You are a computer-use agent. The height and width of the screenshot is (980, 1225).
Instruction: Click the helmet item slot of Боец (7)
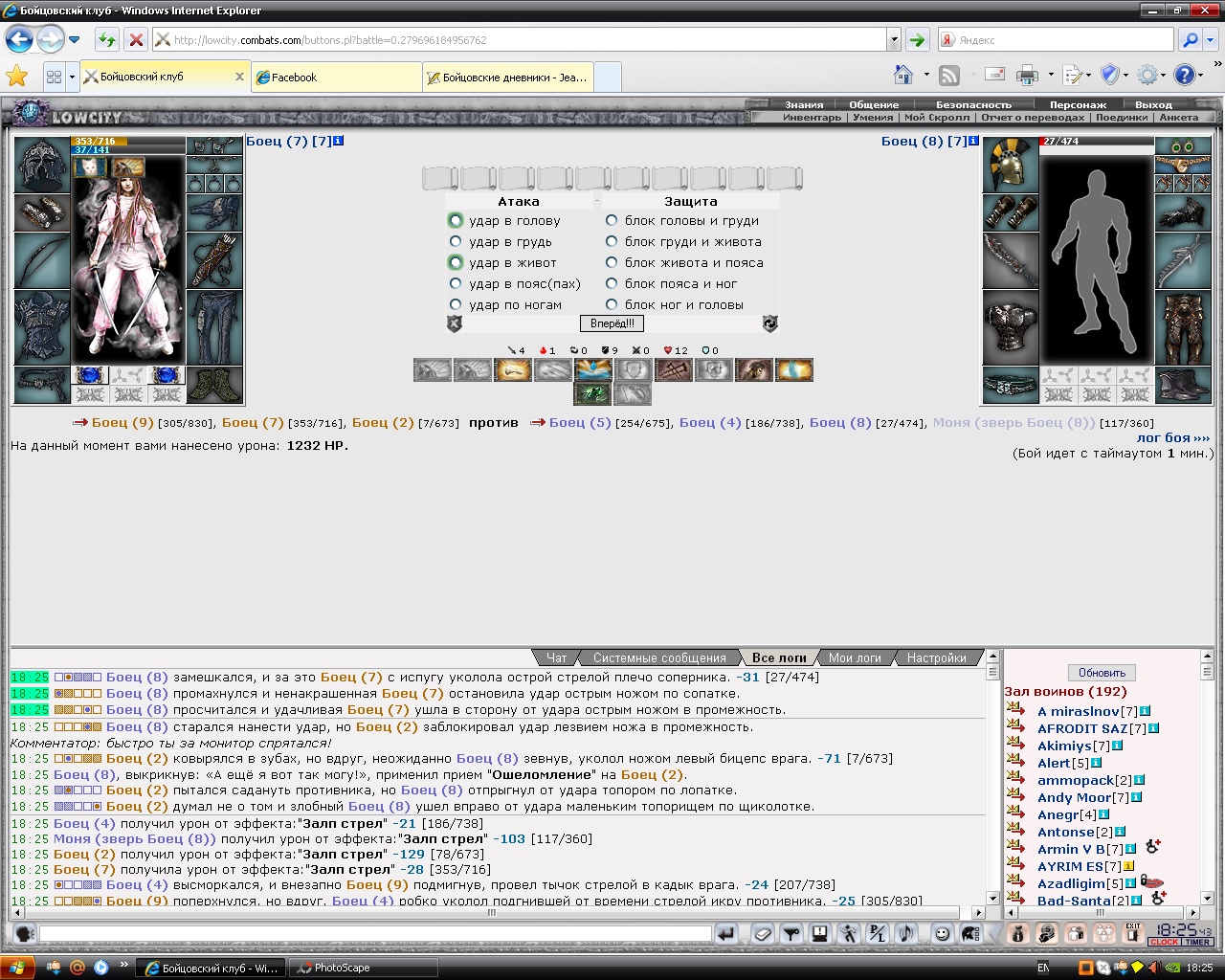[x=42, y=165]
